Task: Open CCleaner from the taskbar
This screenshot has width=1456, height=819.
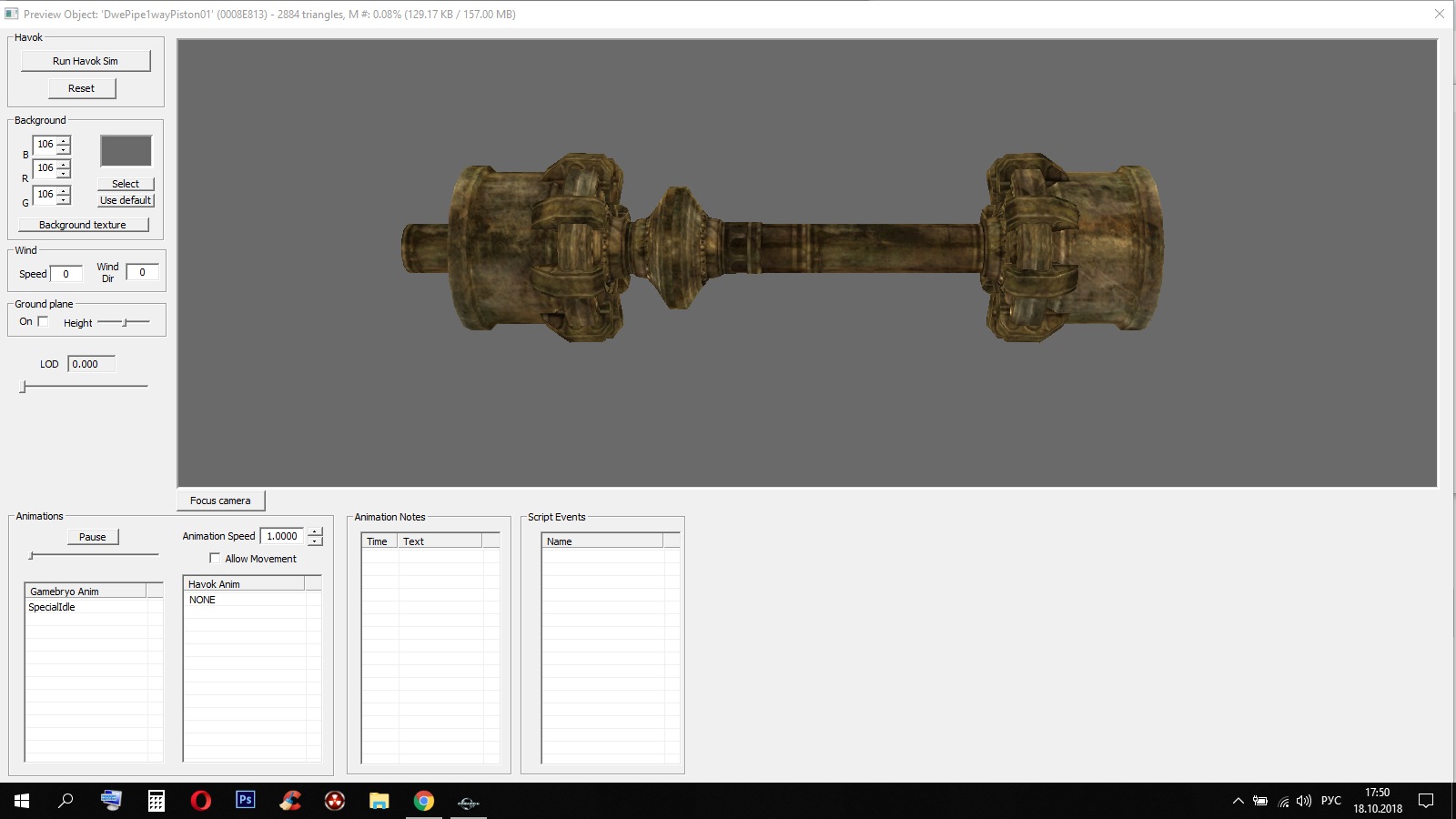Action: click(x=289, y=801)
